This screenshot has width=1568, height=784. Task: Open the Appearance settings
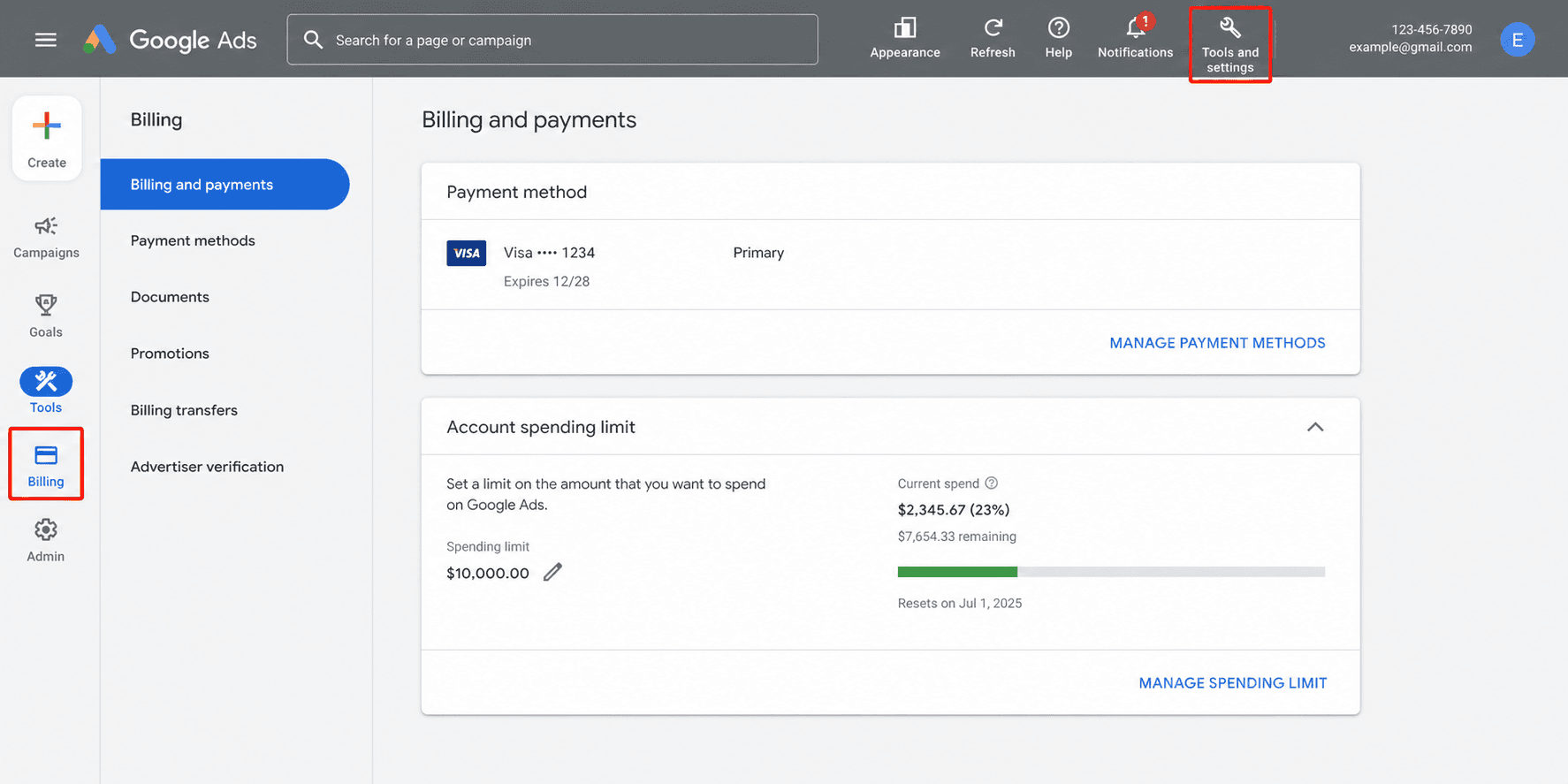click(x=905, y=40)
